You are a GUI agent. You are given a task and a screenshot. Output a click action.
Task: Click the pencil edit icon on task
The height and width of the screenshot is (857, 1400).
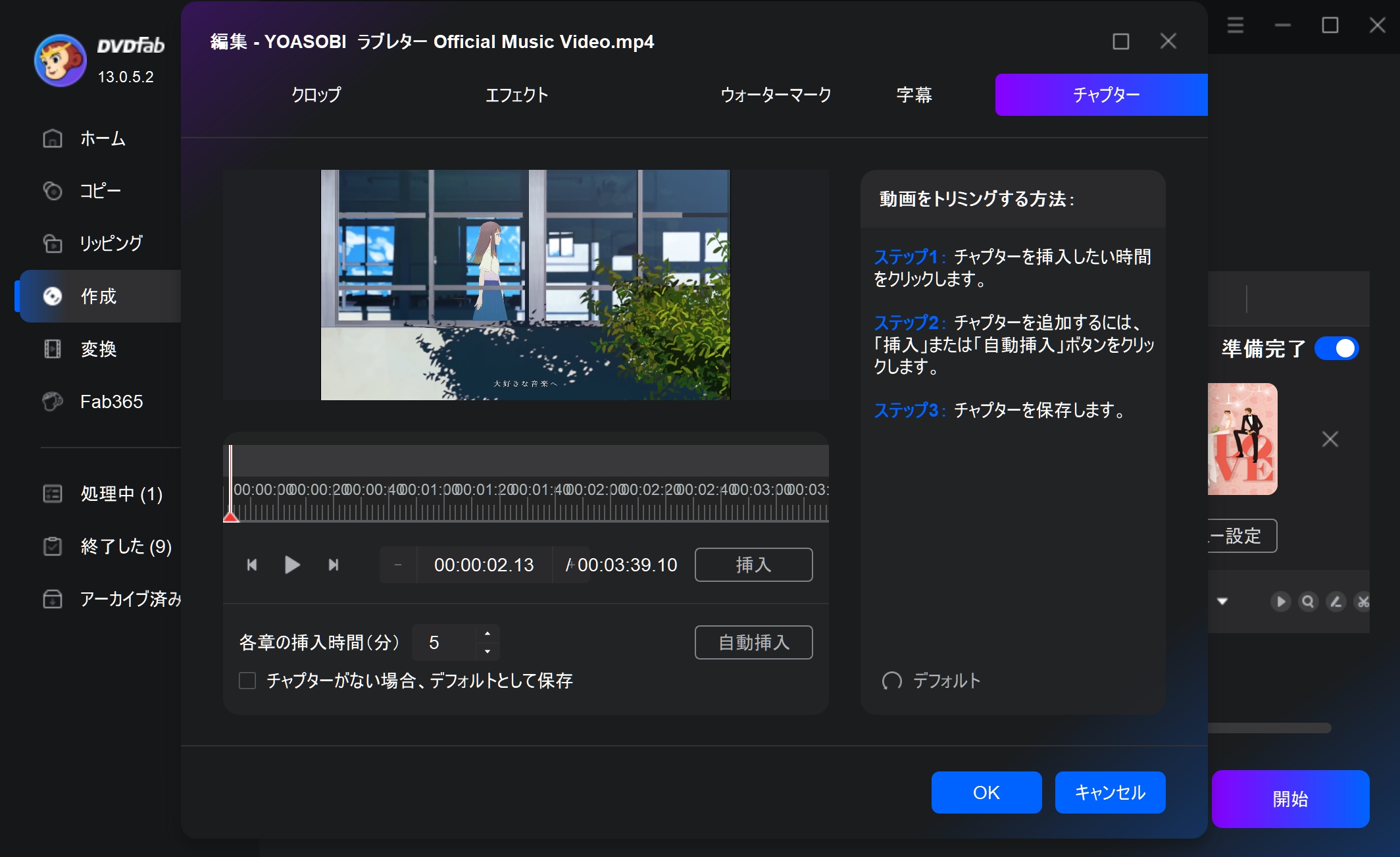point(1336,601)
